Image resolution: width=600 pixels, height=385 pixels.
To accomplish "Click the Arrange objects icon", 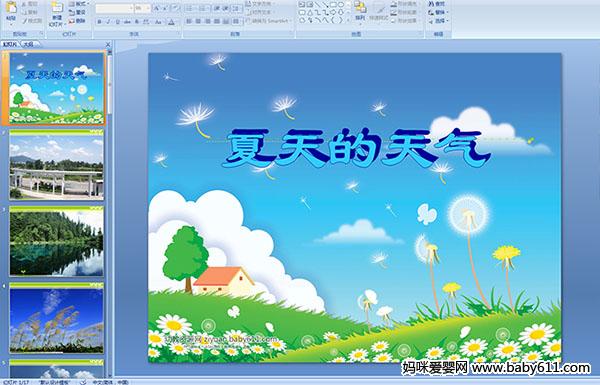I will [x=360, y=7].
